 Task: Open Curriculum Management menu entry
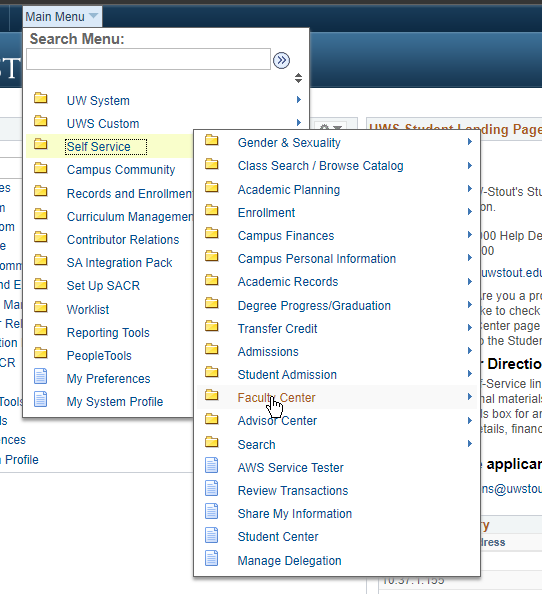[130, 217]
